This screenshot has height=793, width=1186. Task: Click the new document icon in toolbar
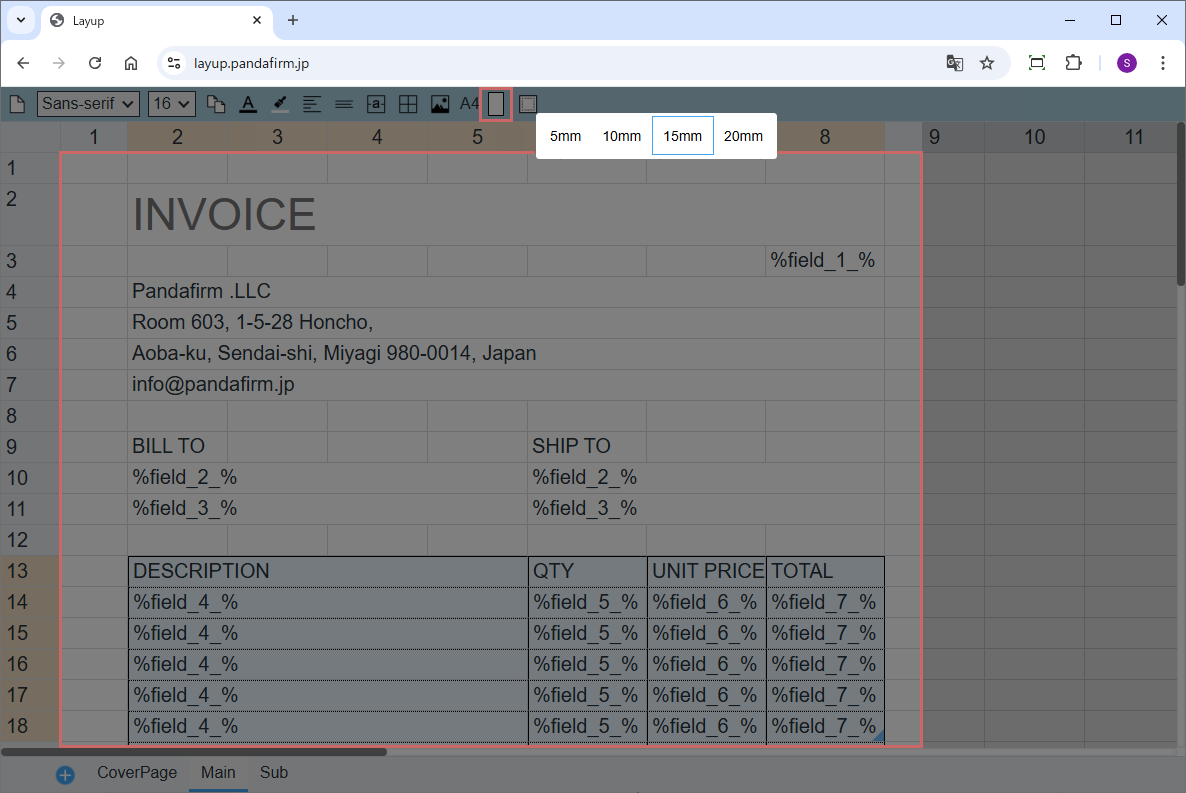point(17,104)
